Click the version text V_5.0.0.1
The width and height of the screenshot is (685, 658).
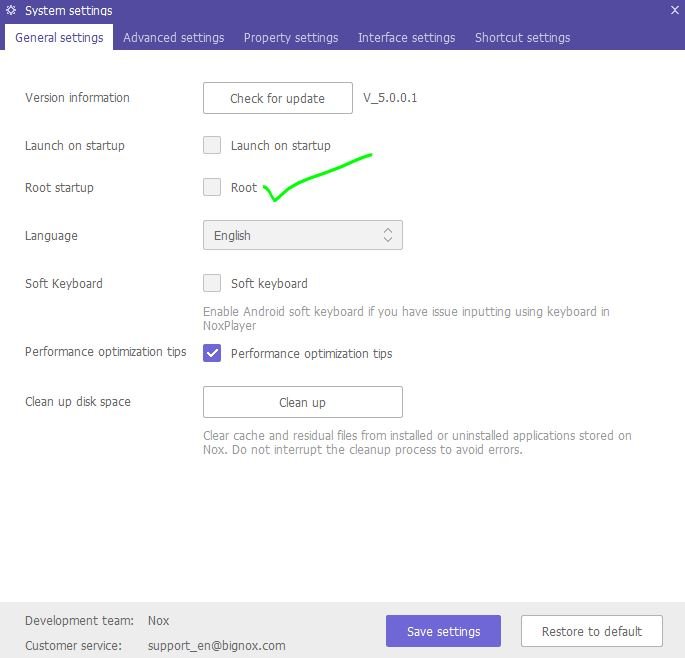[x=390, y=97]
